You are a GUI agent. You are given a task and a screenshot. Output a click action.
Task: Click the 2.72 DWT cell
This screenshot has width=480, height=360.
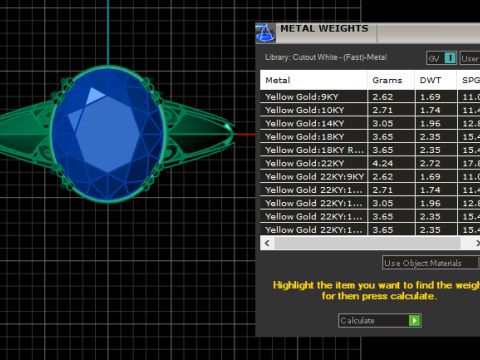(x=436, y=163)
